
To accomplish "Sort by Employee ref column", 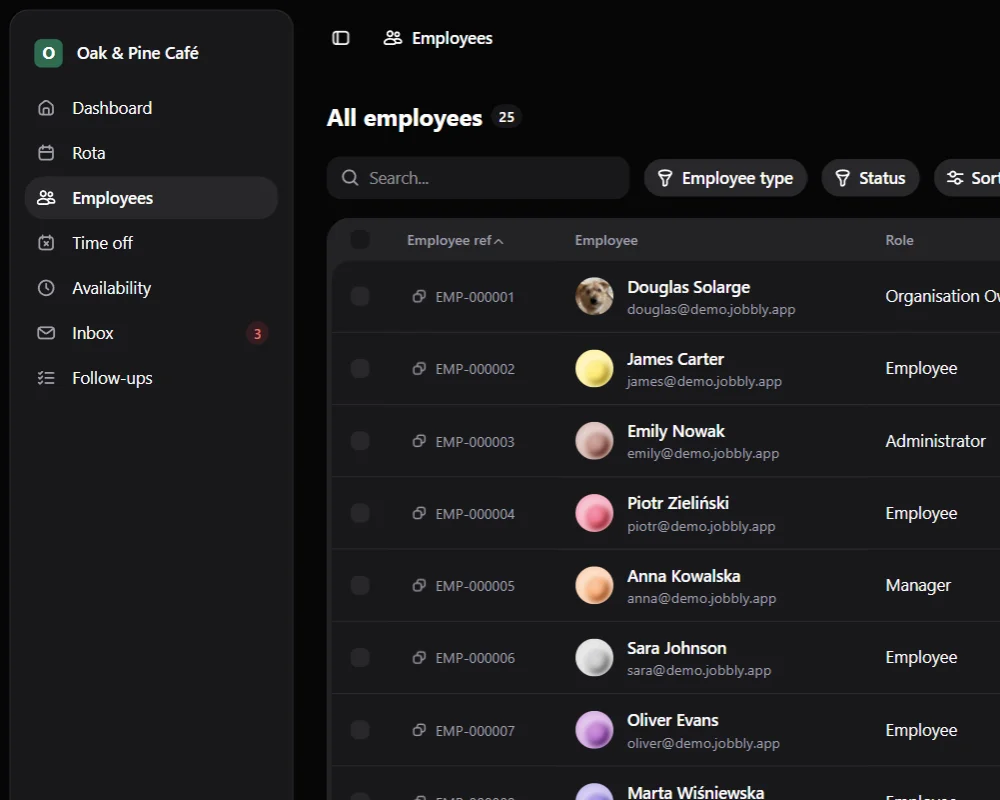I will (455, 241).
